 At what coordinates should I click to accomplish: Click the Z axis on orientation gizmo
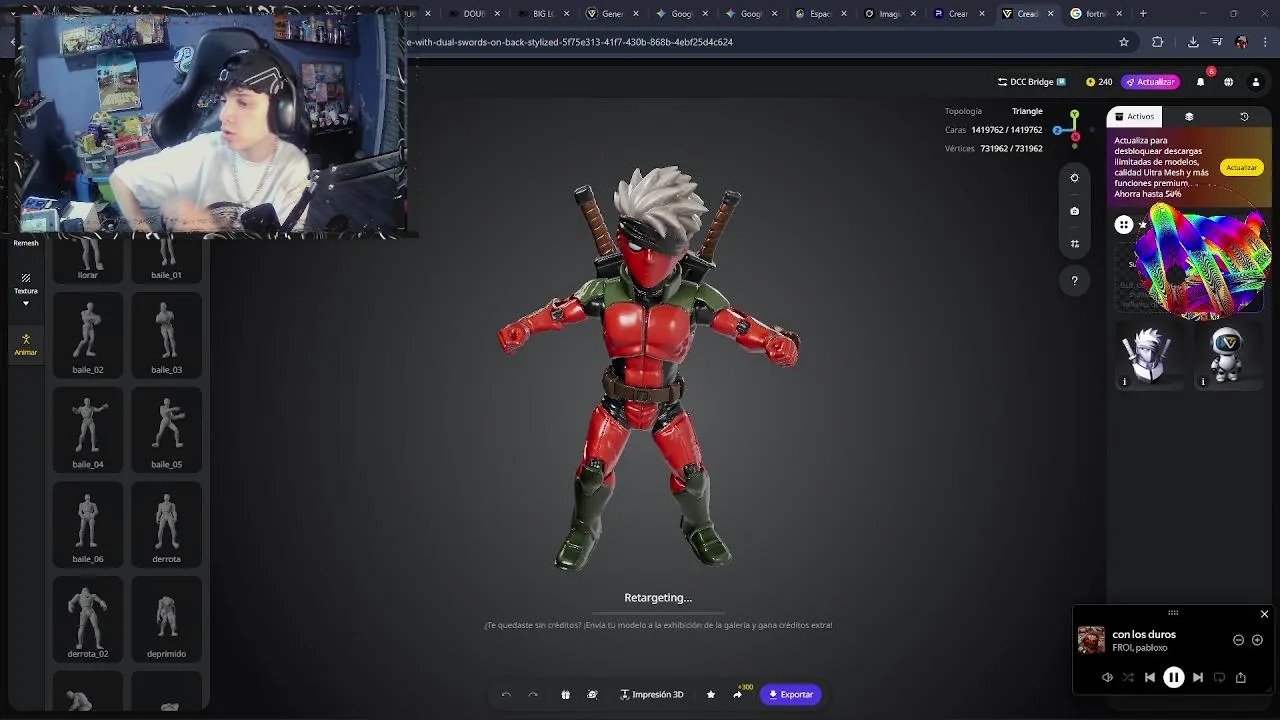tap(1057, 131)
